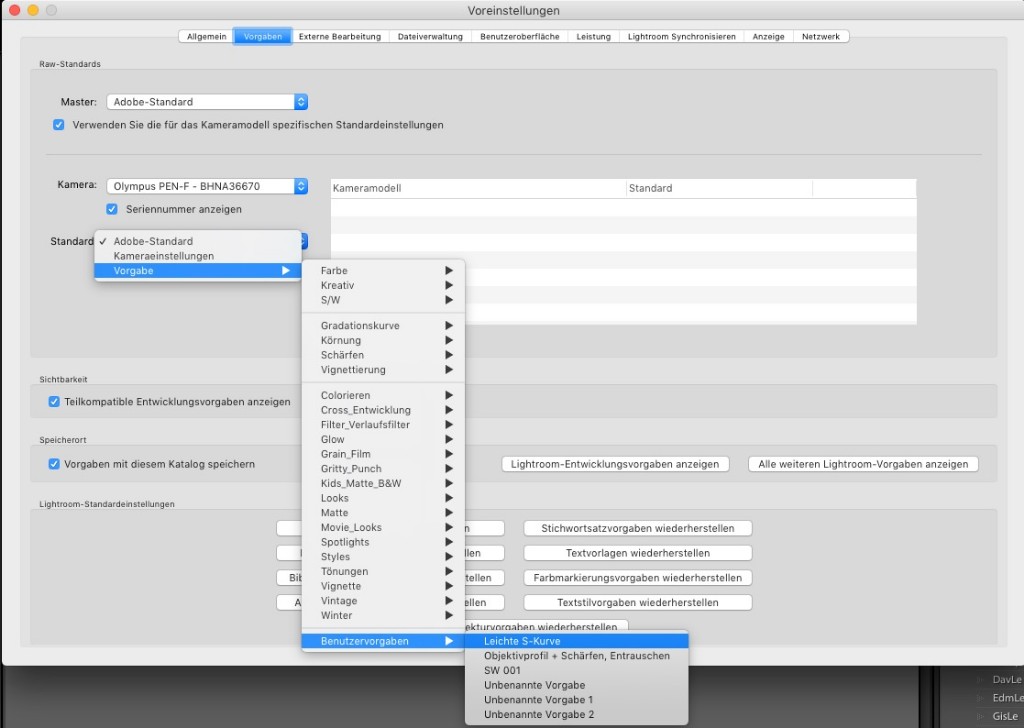1024x728 pixels.
Task: Expand the Gradationskurve submenu
Action: 383,326
